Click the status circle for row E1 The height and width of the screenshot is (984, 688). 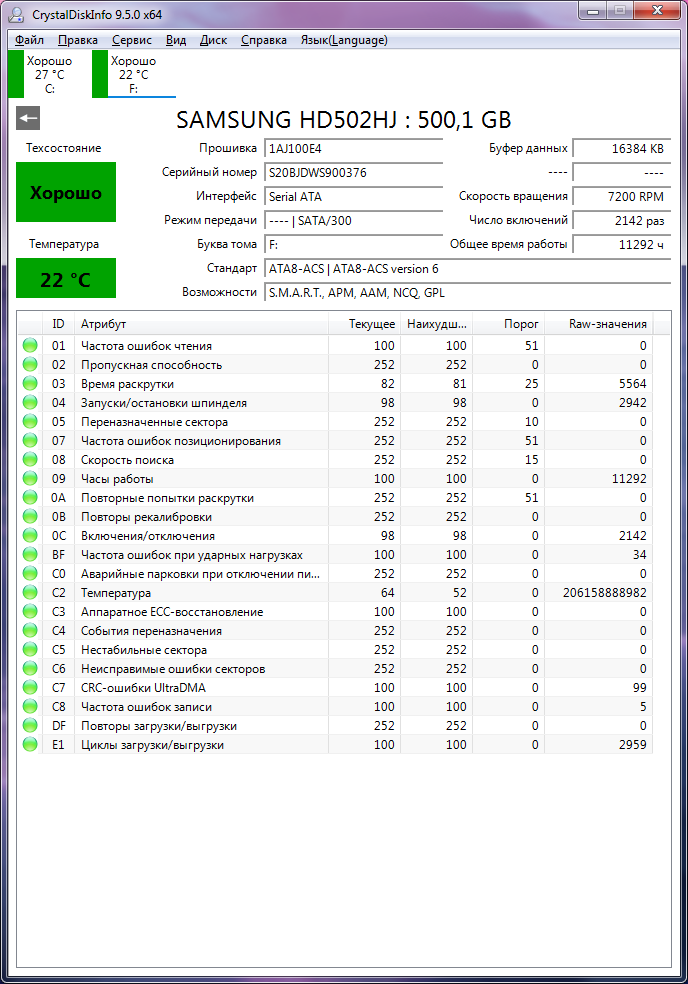(x=30, y=744)
